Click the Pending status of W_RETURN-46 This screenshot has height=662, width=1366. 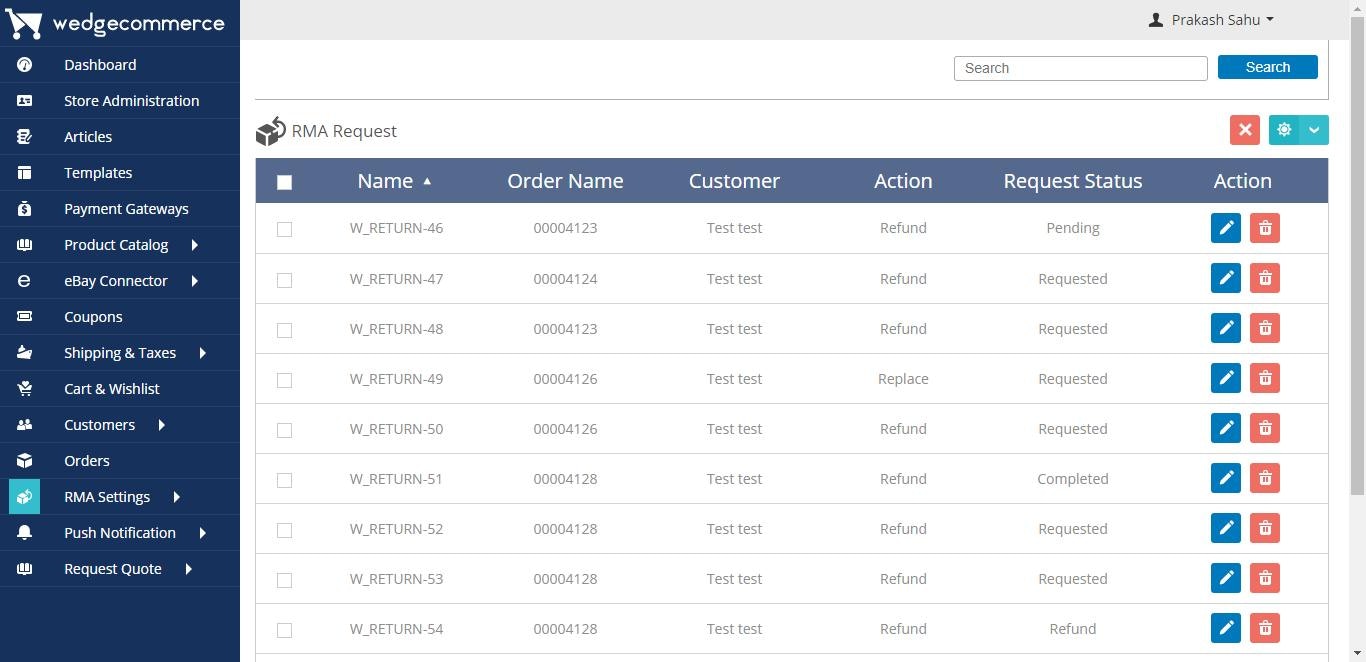1073,228
